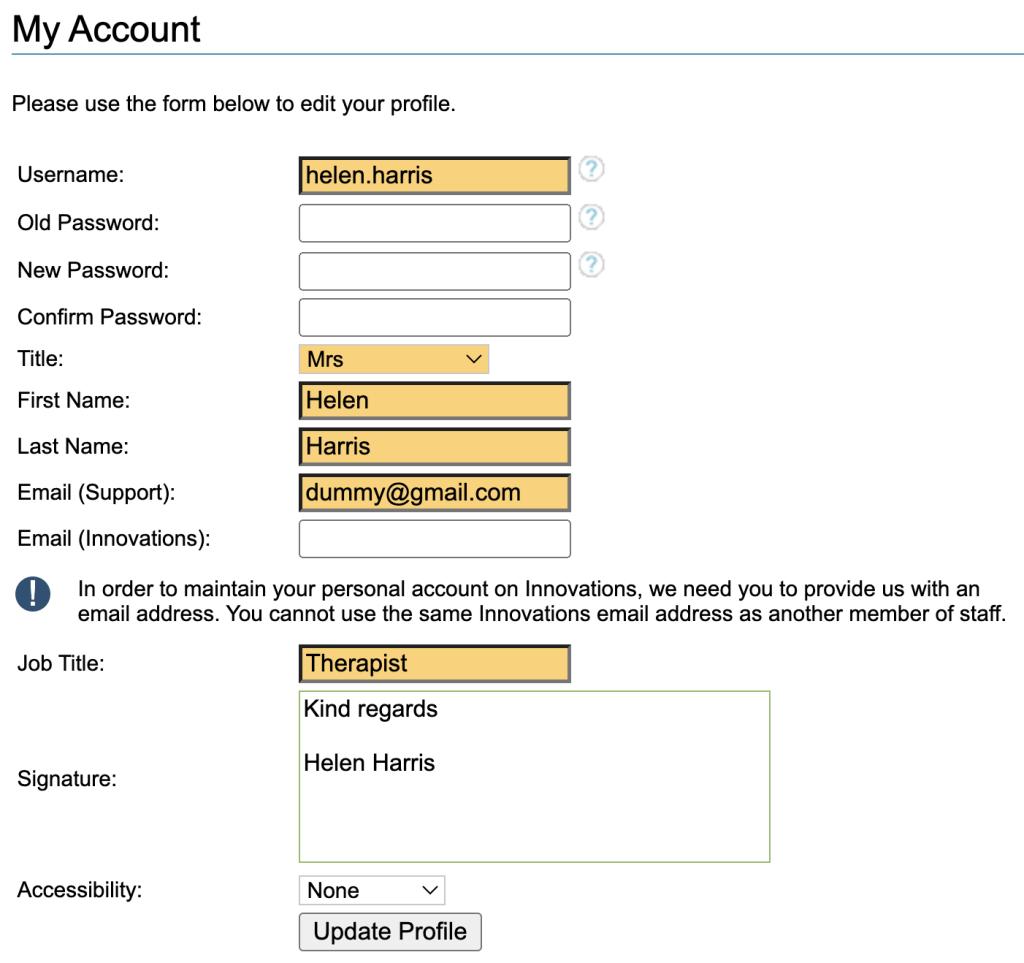Click the Accessibility field label
This screenshot has height=963, width=1024.
click(x=80, y=889)
